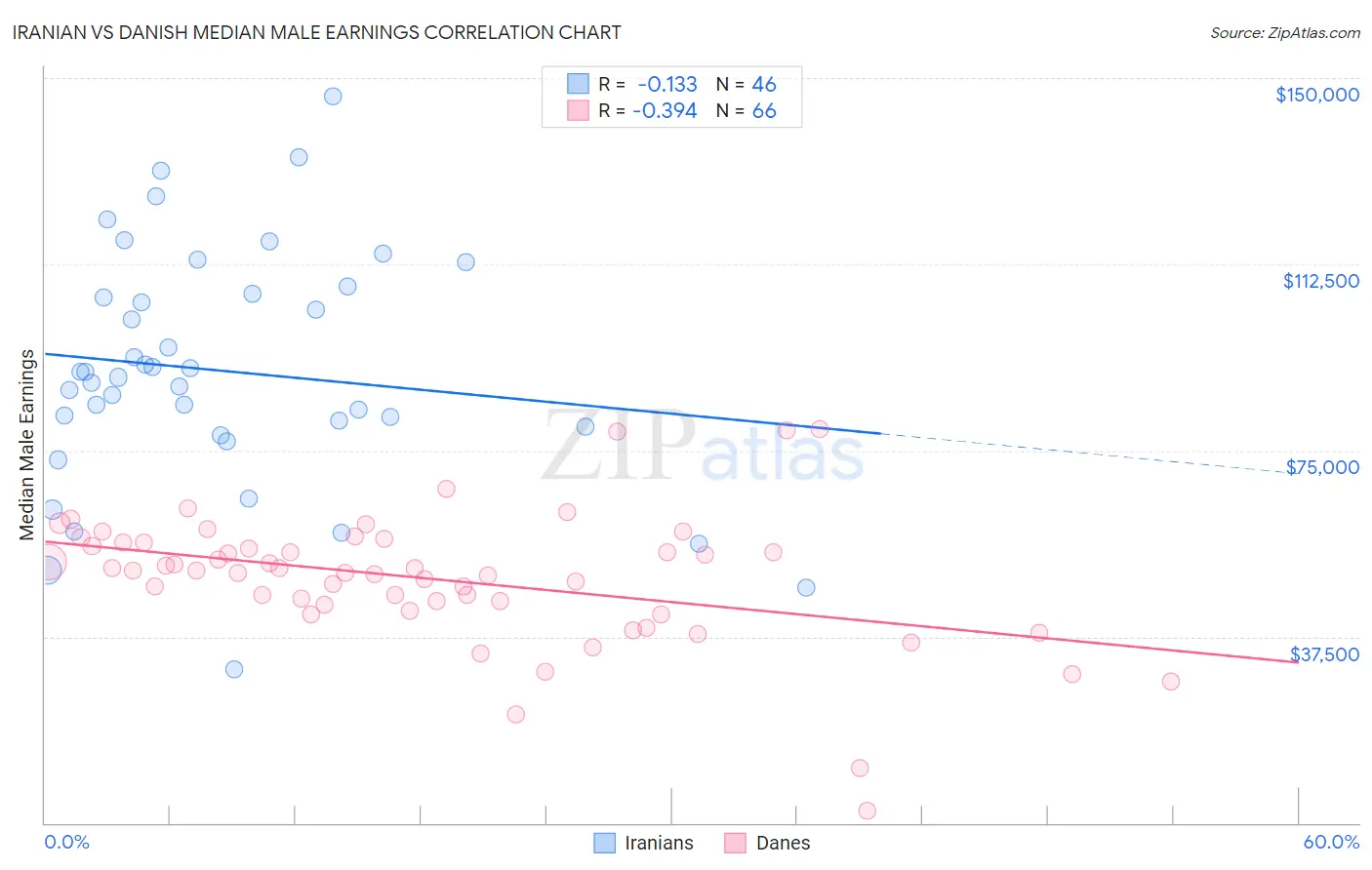Click the 0.0% x-axis label
1372x870 pixels.
(x=66, y=842)
